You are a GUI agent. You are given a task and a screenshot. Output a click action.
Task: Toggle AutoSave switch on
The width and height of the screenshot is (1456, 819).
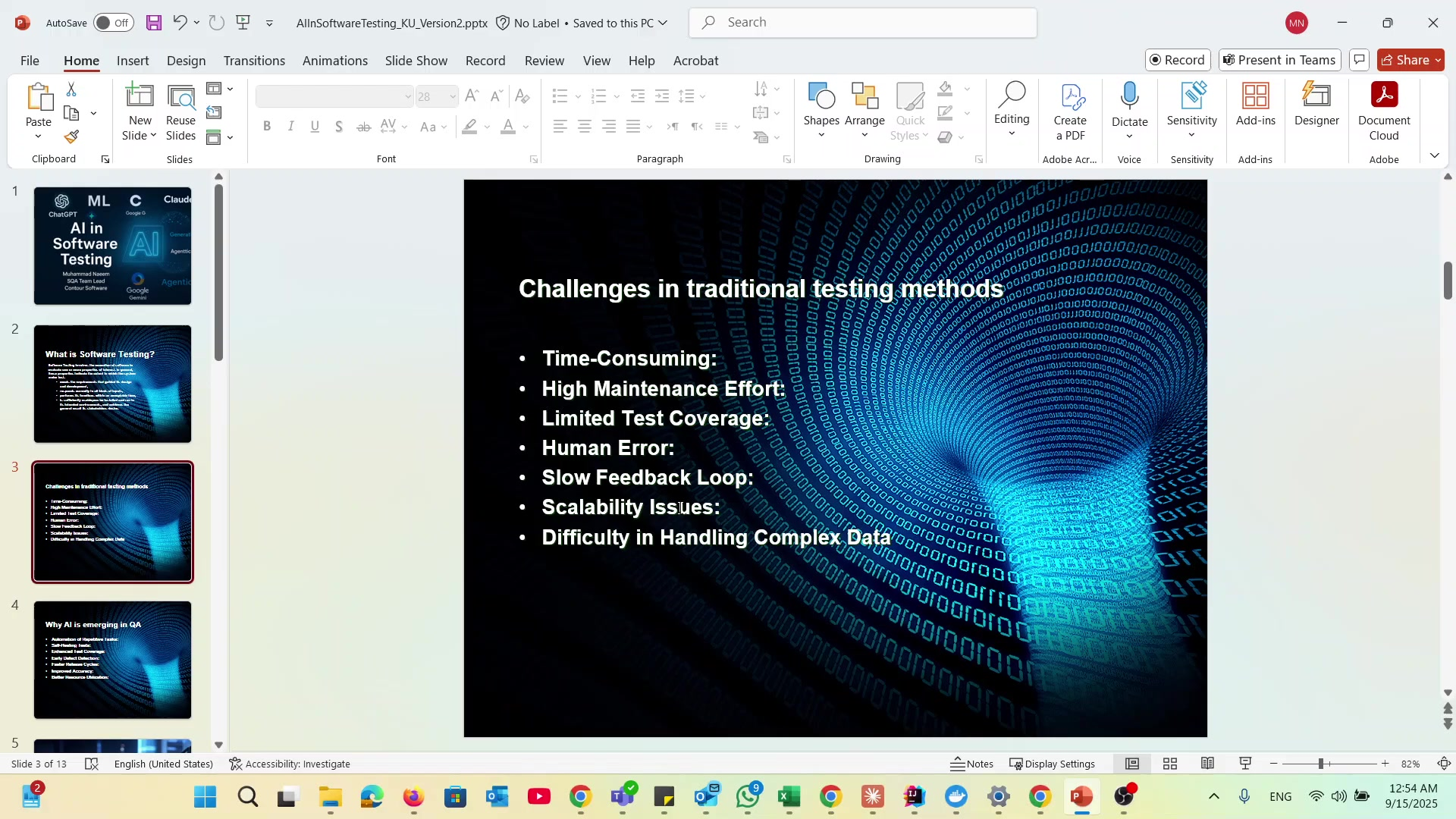click(x=114, y=23)
